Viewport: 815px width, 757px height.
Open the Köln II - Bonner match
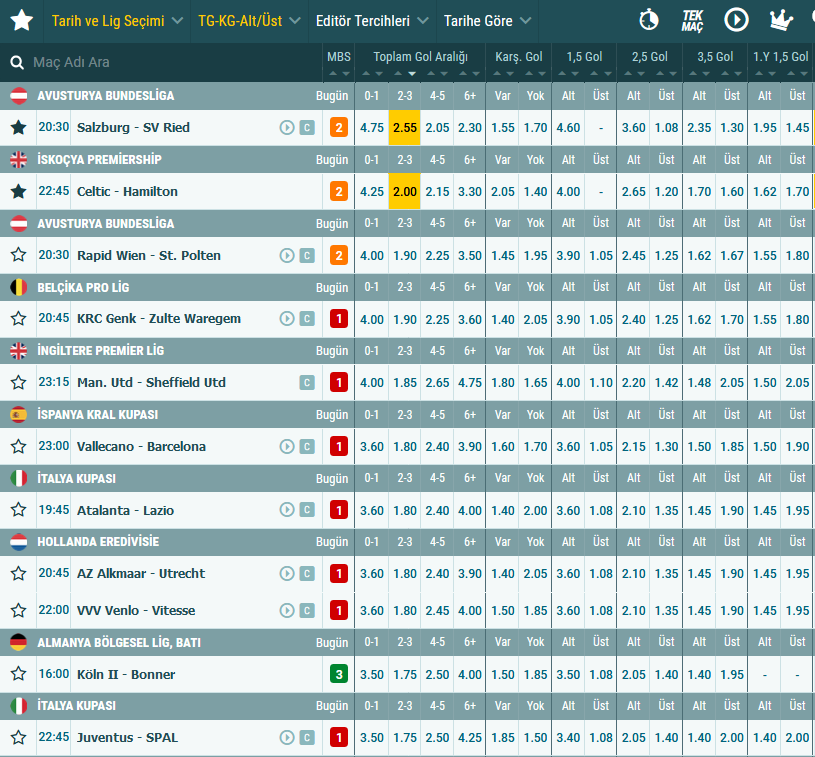(126, 674)
